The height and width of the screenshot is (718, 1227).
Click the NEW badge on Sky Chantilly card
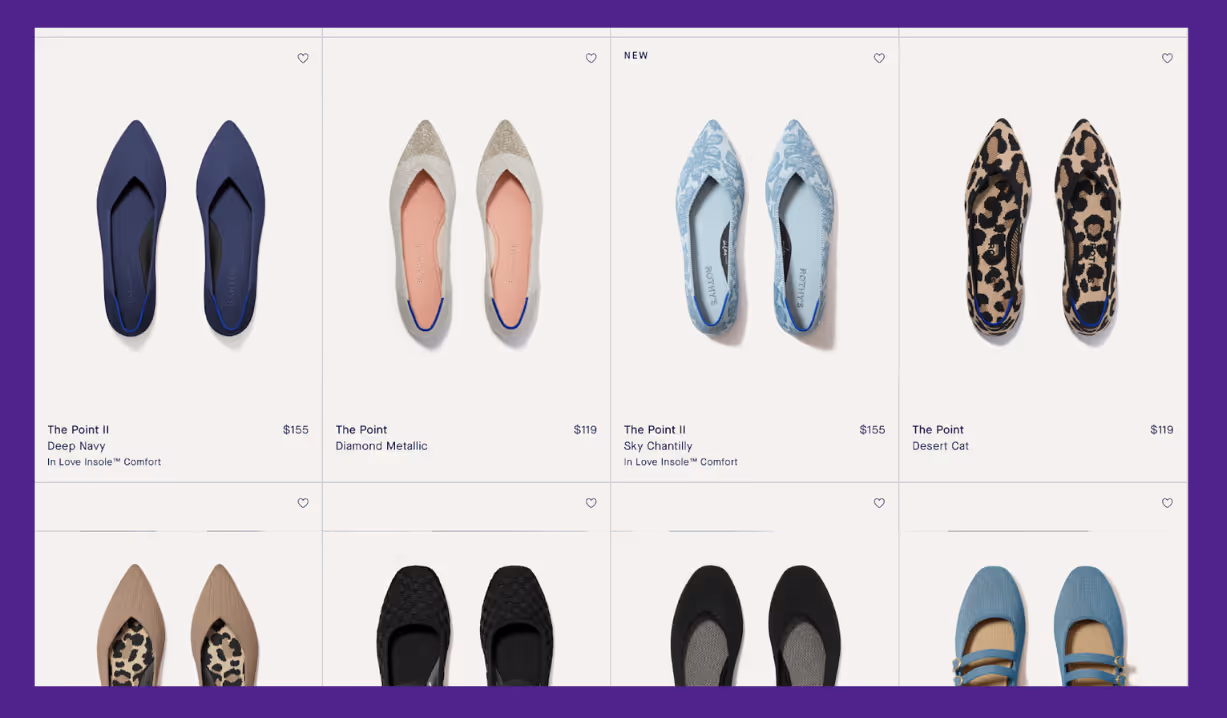coord(636,56)
